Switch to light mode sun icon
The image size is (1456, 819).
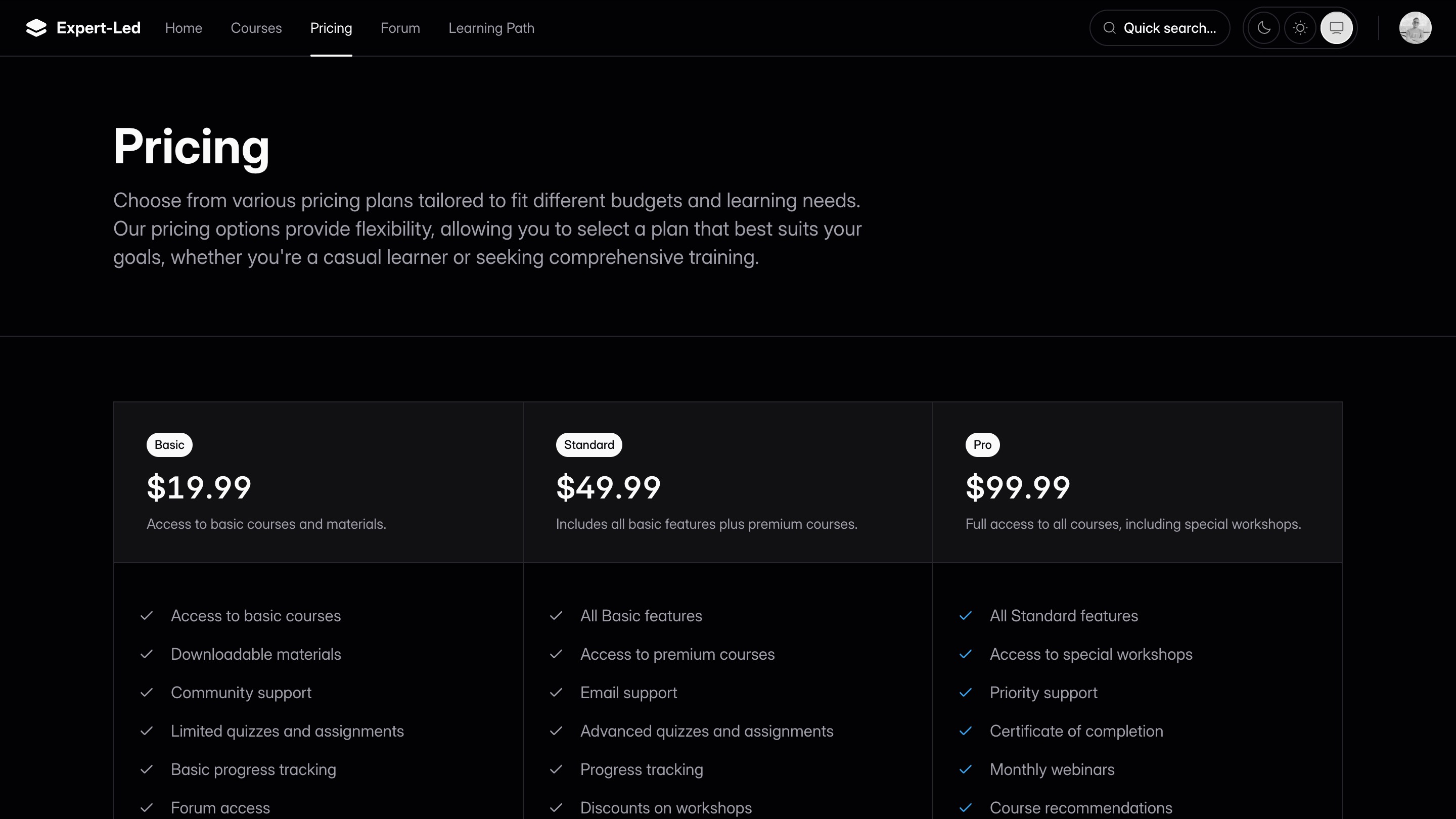coord(1300,28)
